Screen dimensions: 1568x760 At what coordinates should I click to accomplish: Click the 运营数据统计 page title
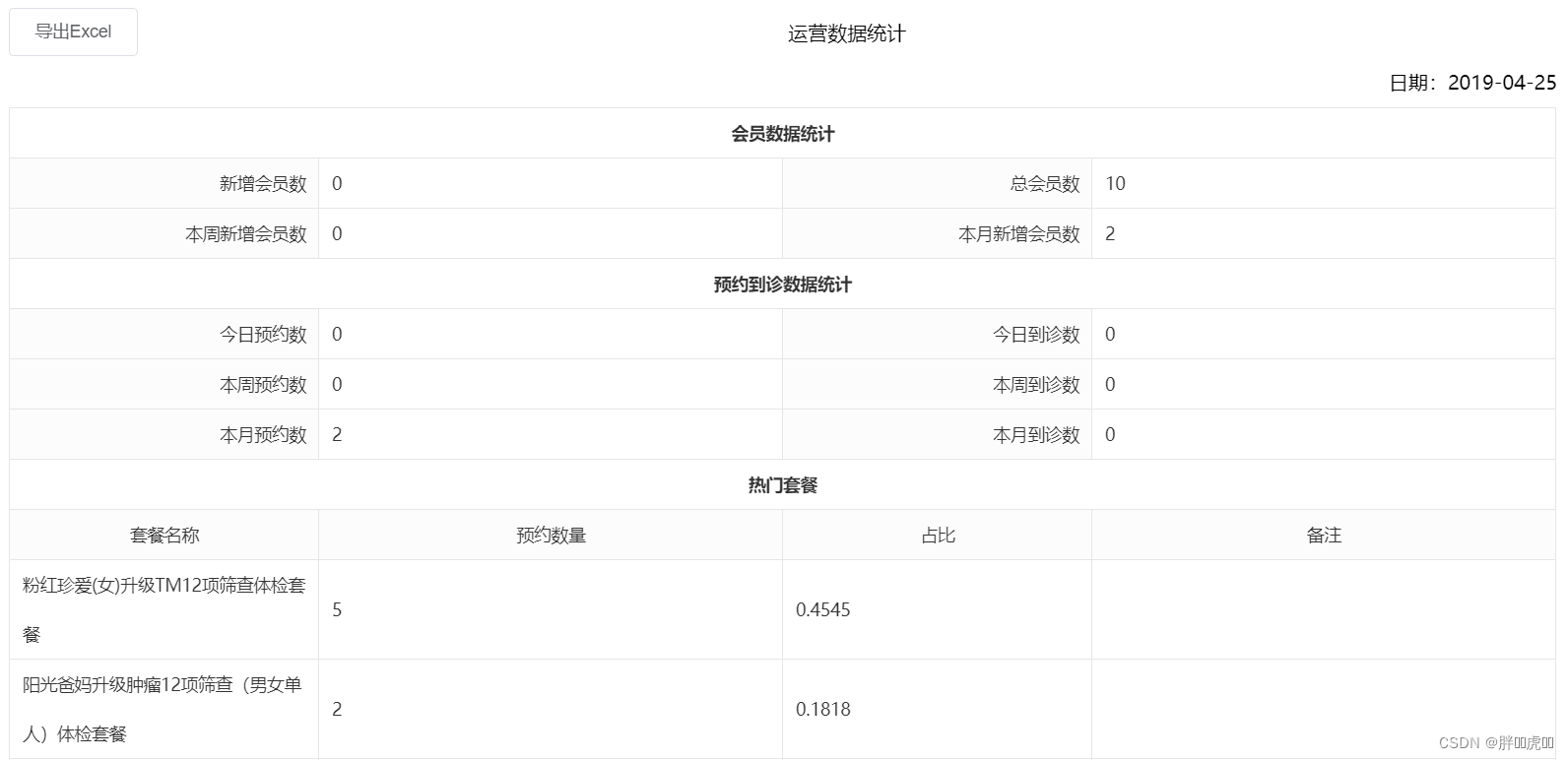pos(846,33)
